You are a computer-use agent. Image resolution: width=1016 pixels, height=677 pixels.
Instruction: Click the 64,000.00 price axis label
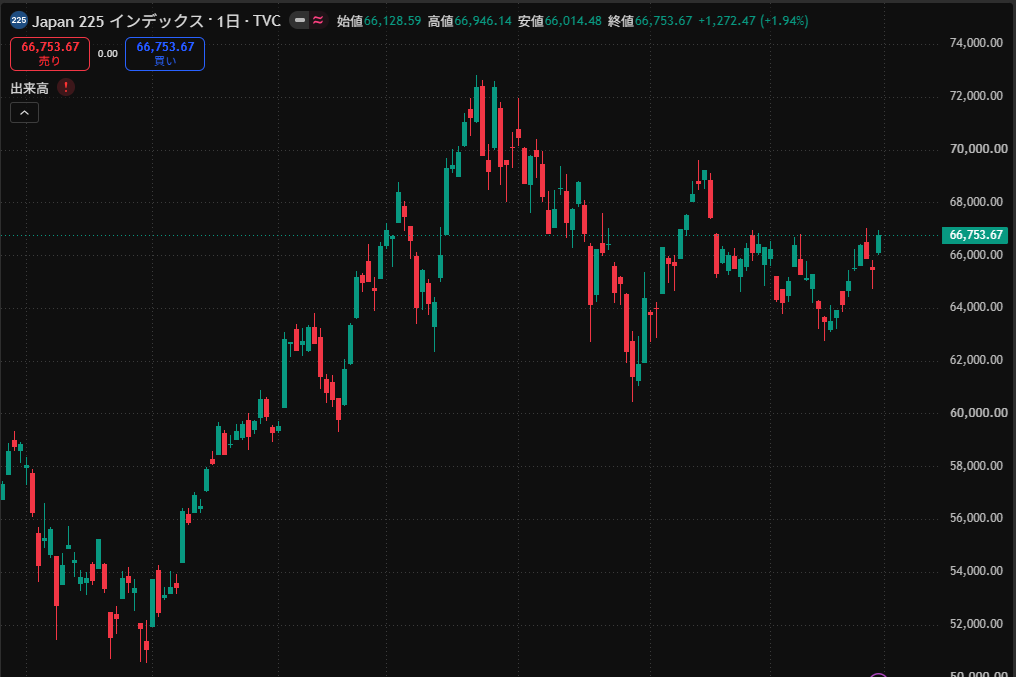(x=976, y=307)
